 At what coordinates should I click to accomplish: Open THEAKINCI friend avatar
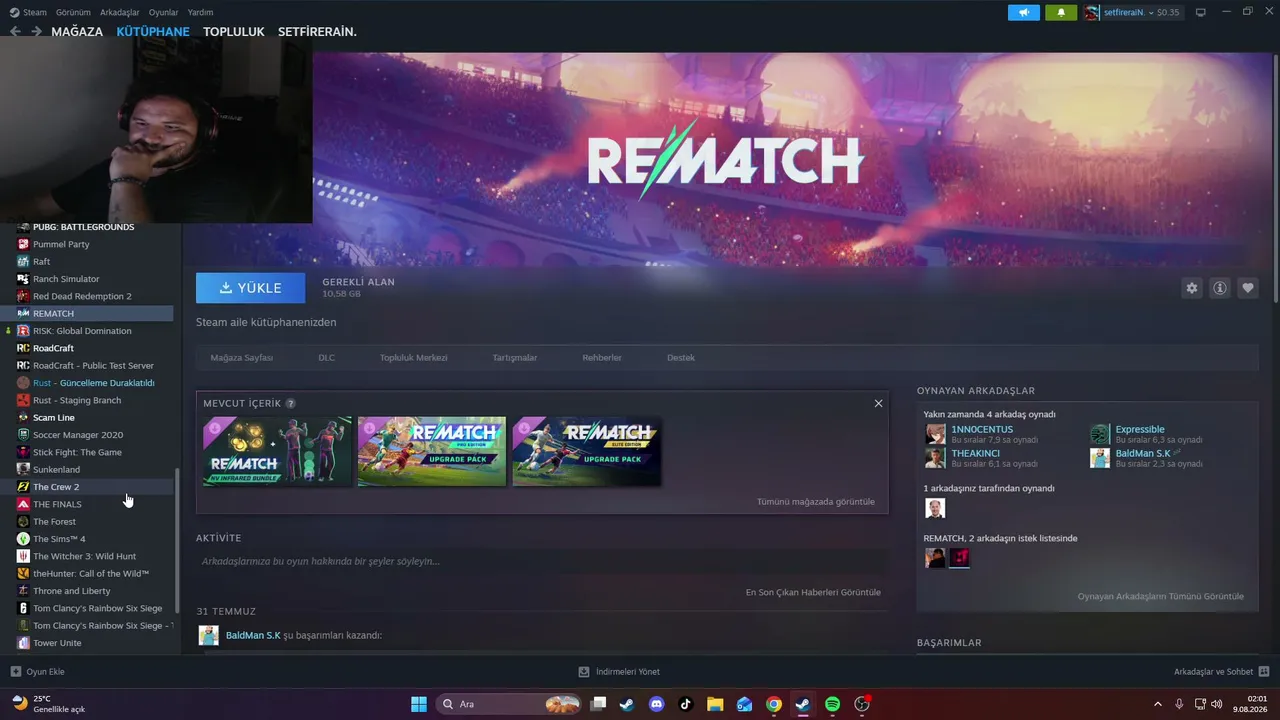point(935,458)
